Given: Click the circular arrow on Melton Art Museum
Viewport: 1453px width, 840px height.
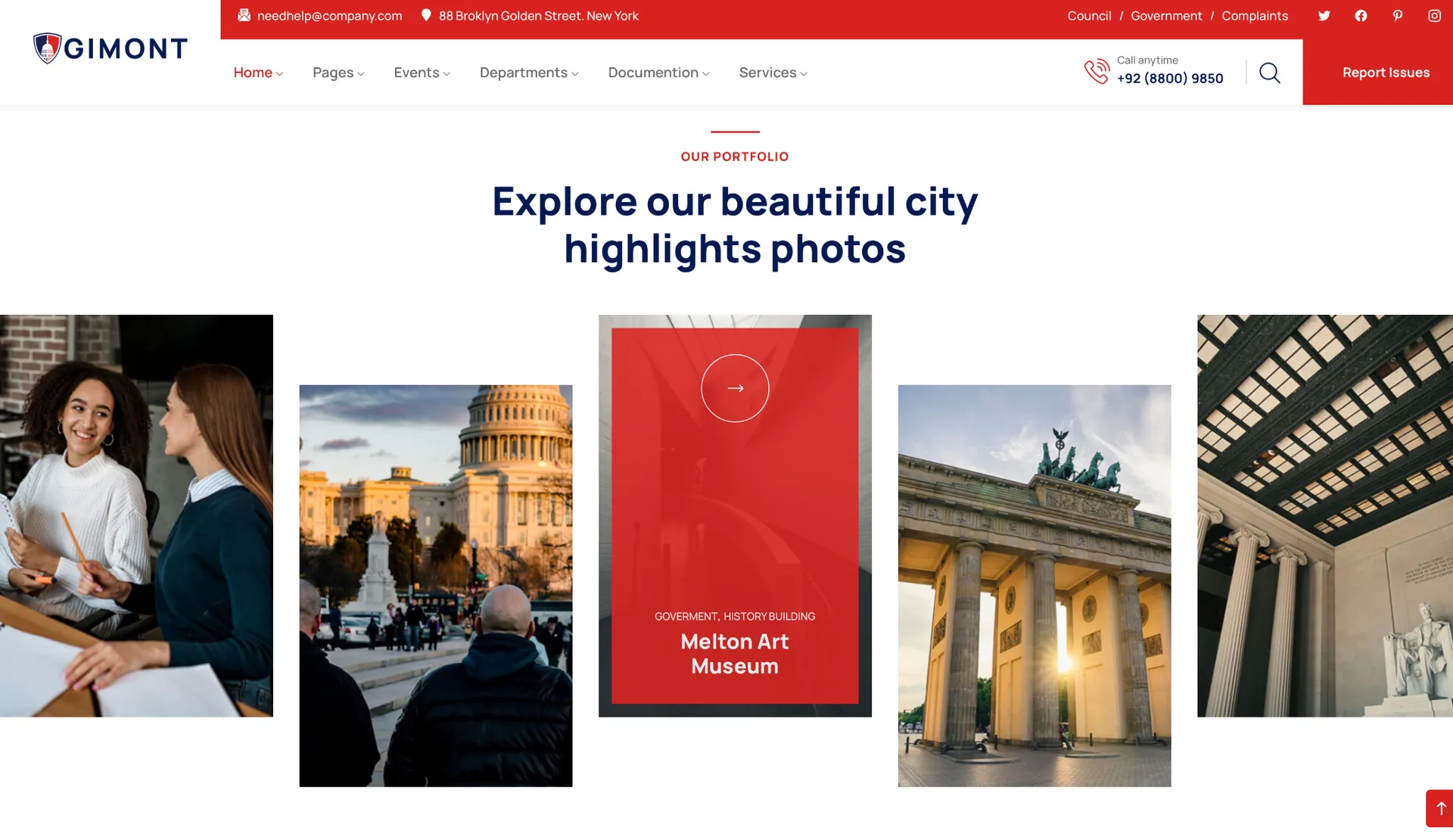Looking at the screenshot, I should (x=735, y=388).
